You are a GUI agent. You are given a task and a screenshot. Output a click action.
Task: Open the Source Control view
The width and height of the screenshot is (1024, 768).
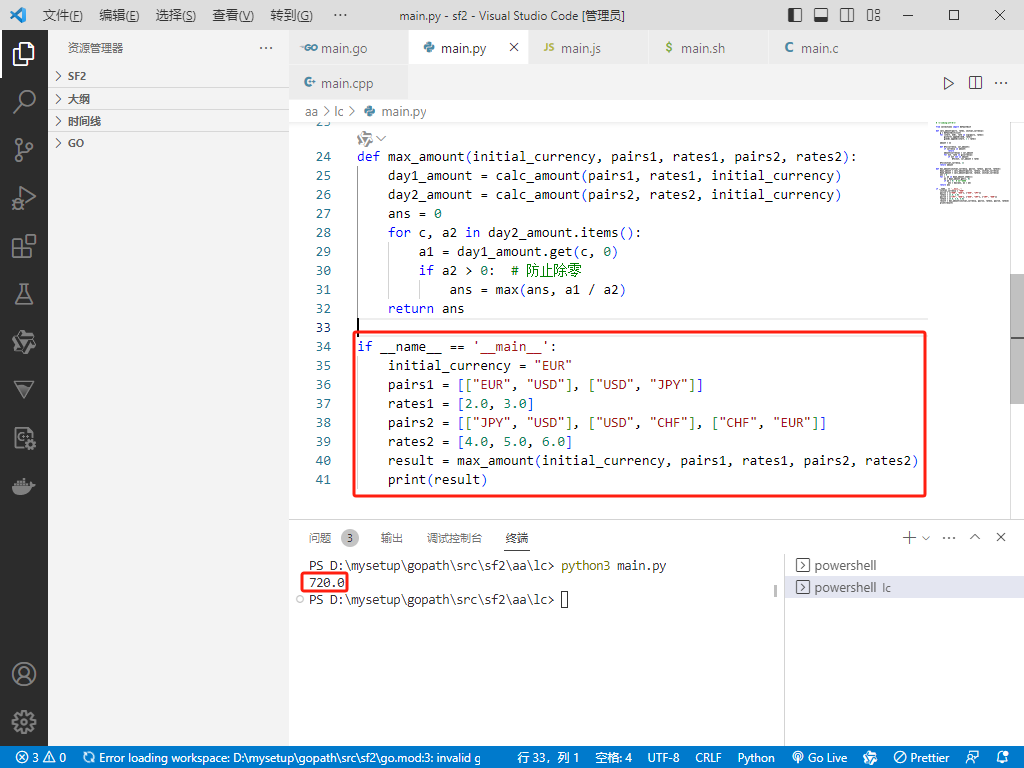click(24, 150)
